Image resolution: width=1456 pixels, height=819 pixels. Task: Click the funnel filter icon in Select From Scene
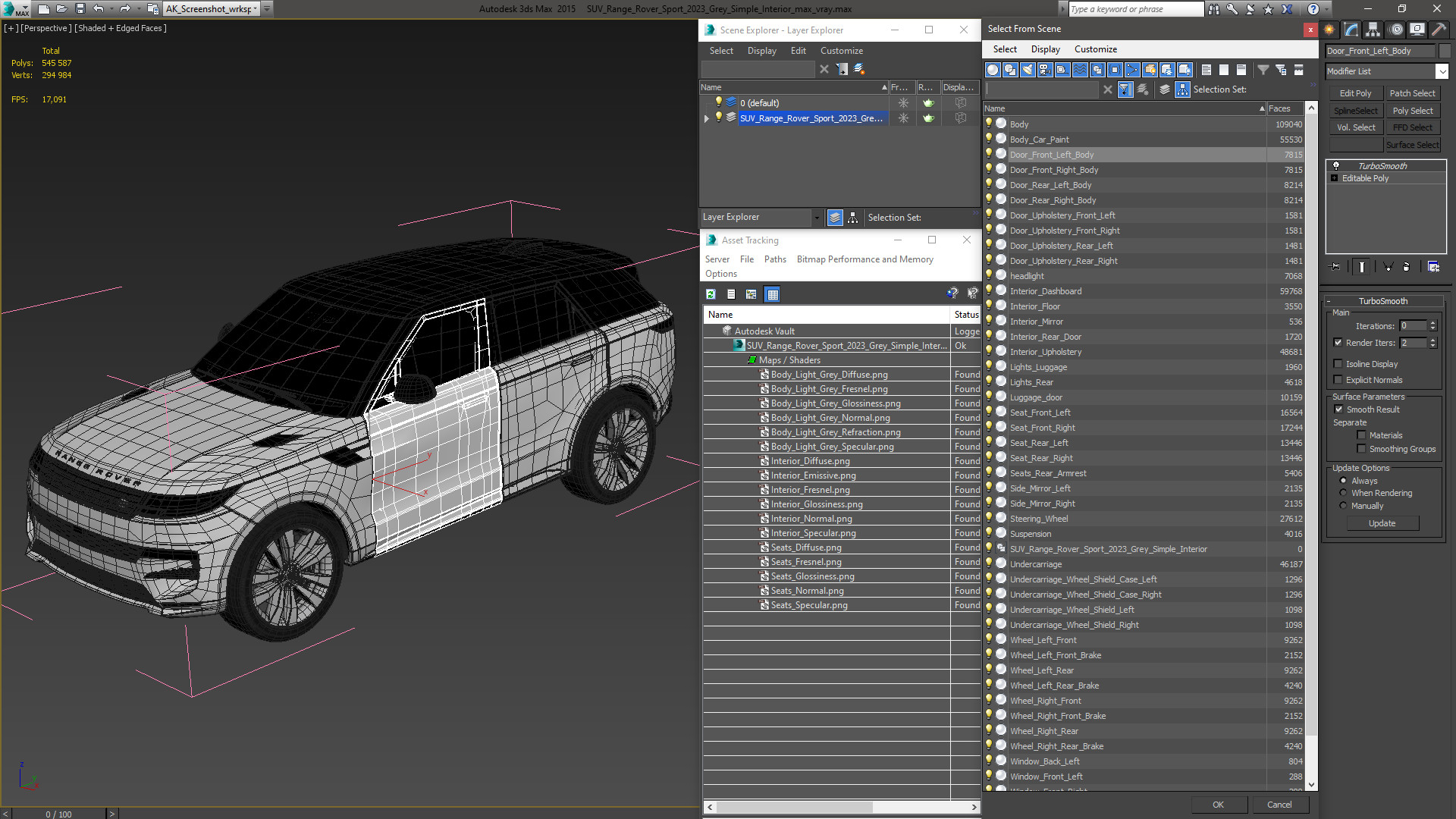click(x=1263, y=70)
